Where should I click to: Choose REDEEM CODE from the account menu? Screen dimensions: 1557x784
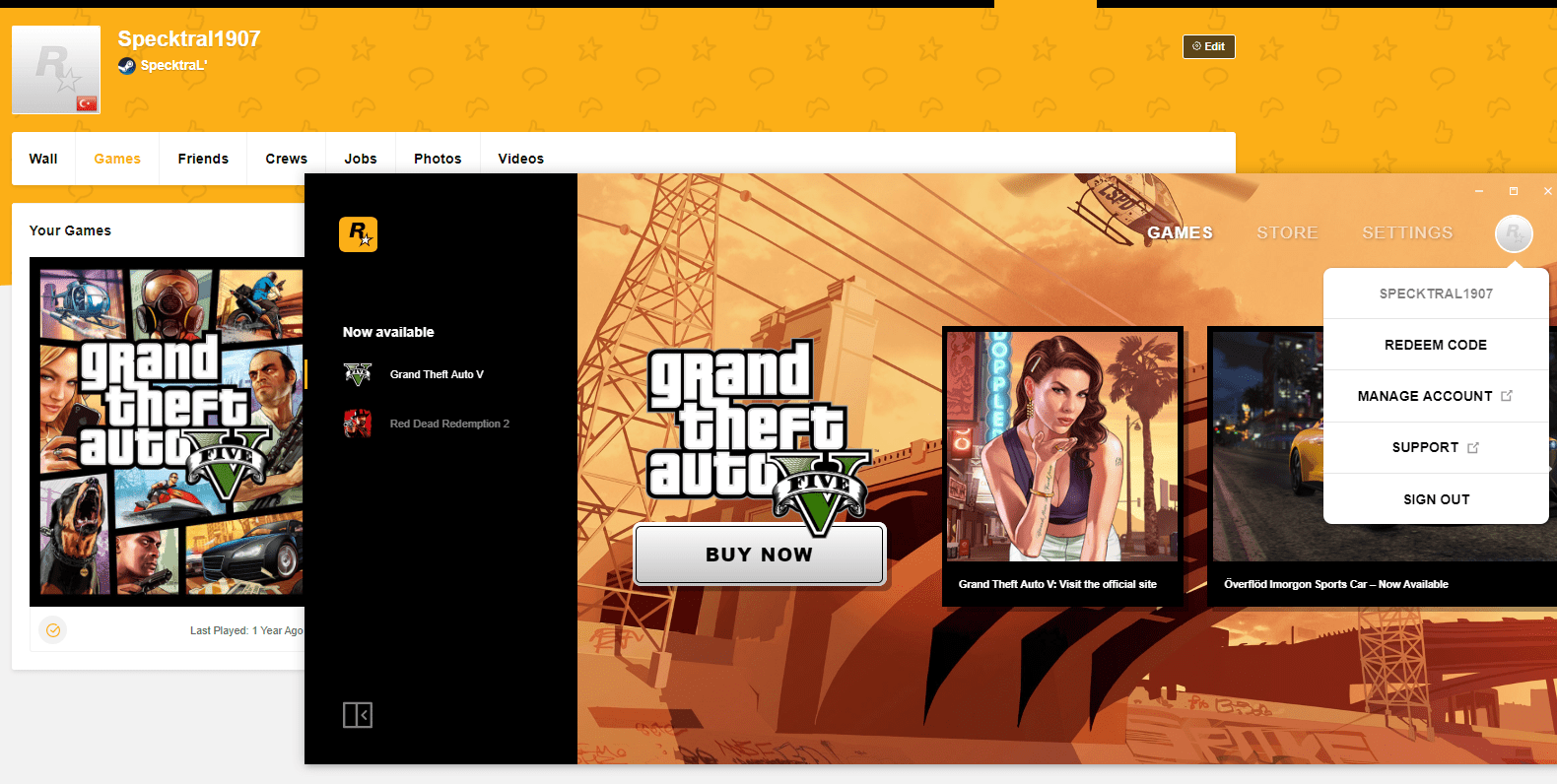[1436, 345]
